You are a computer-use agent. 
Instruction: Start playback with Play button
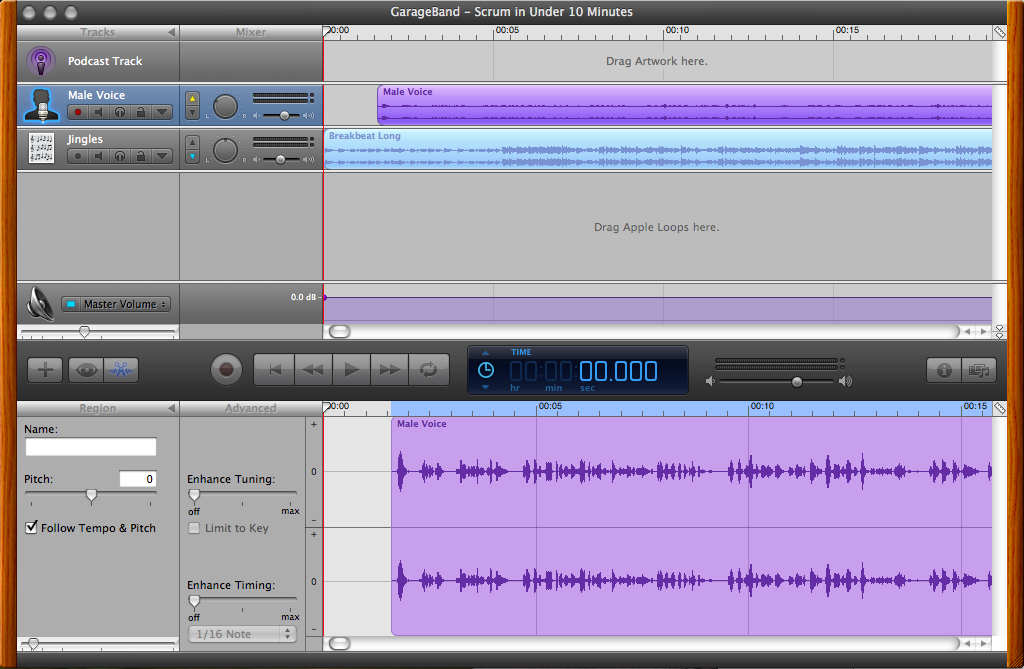[351, 370]
